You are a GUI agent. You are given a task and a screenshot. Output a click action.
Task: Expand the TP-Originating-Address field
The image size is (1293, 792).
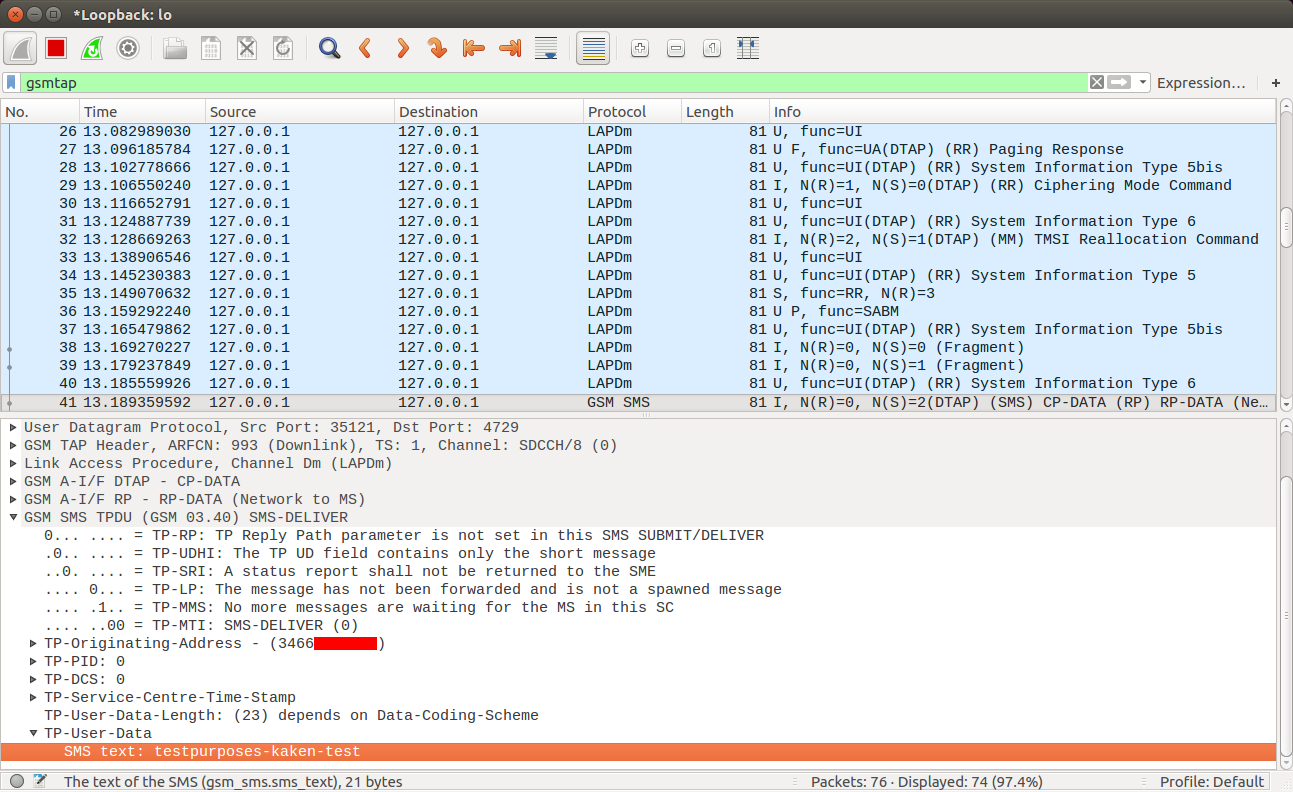point(34,644)
